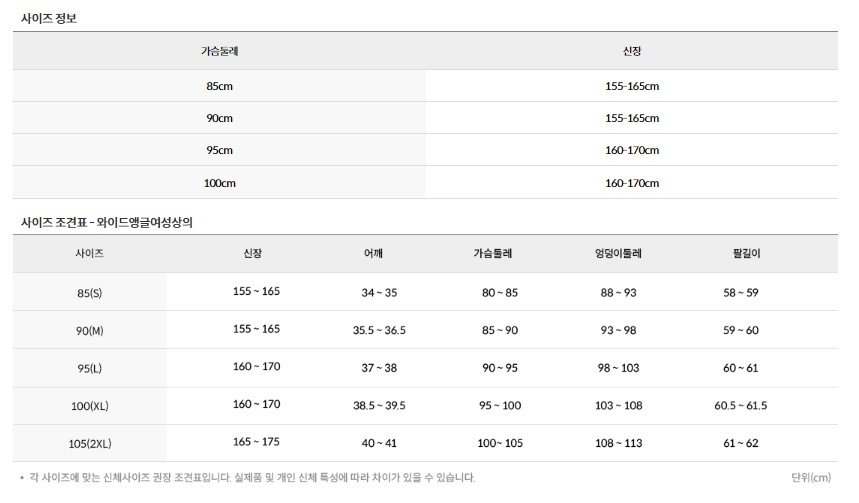This screenshot has width=859, height=503.
Task: Click the 신장 header in top table
Action: pyautogui.click(x=632, y=51)
